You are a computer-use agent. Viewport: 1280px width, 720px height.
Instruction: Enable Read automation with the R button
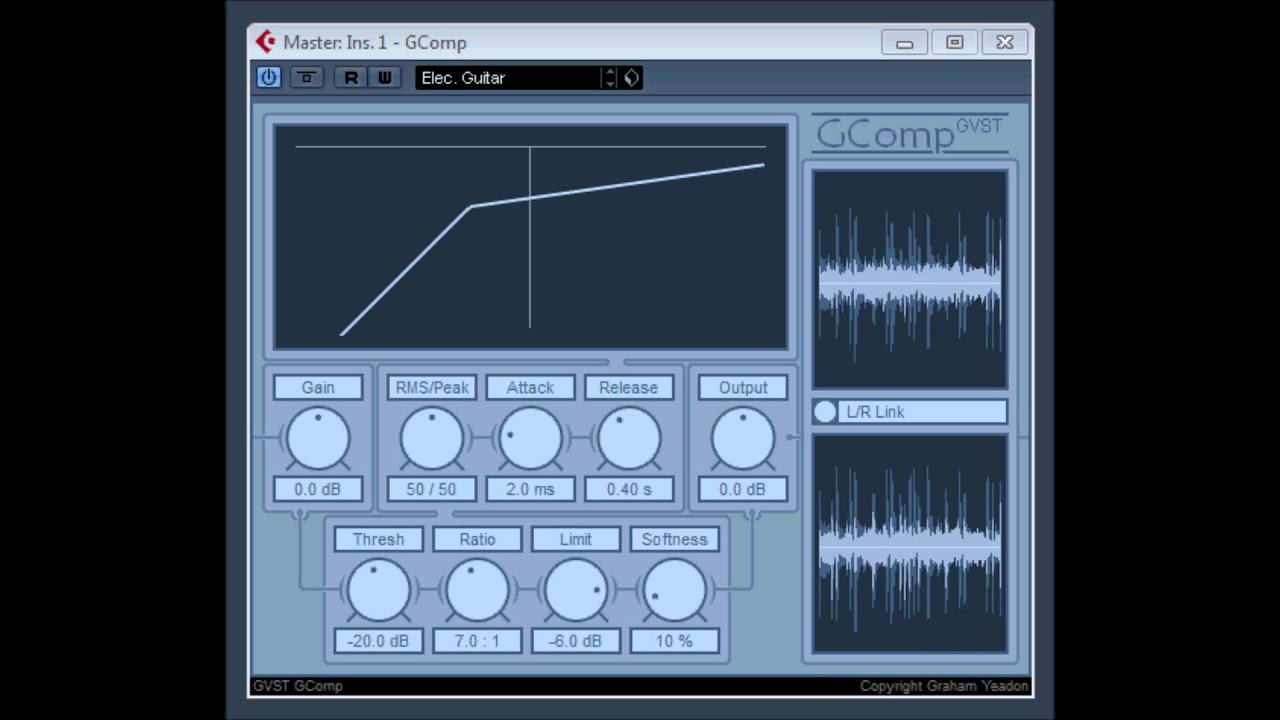point(351,77)
